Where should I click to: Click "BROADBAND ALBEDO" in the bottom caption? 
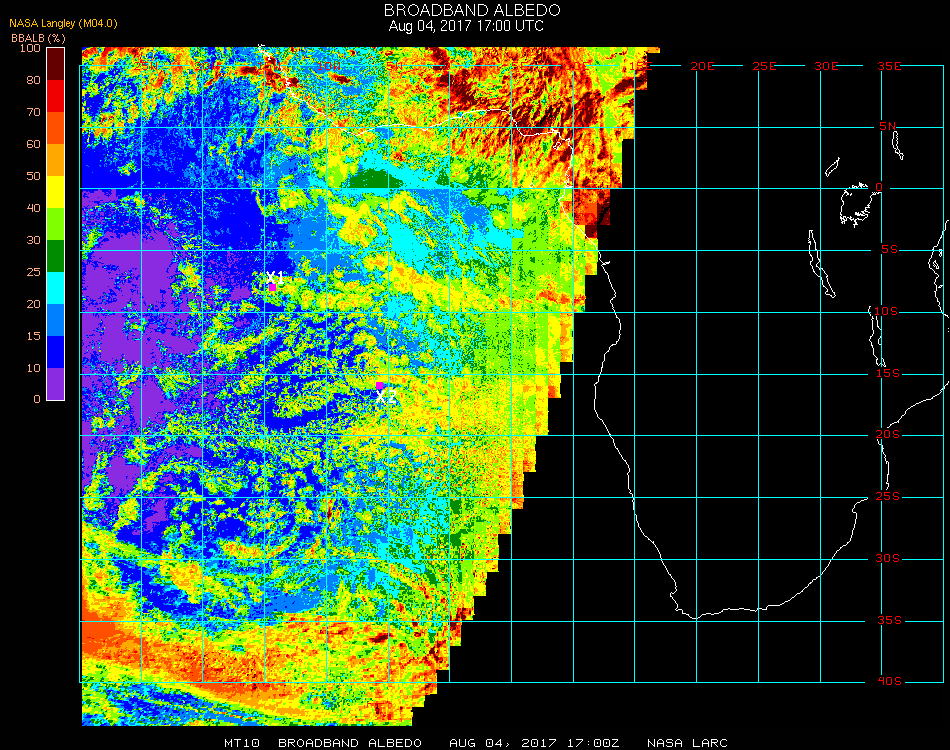(x=350, y=743)
